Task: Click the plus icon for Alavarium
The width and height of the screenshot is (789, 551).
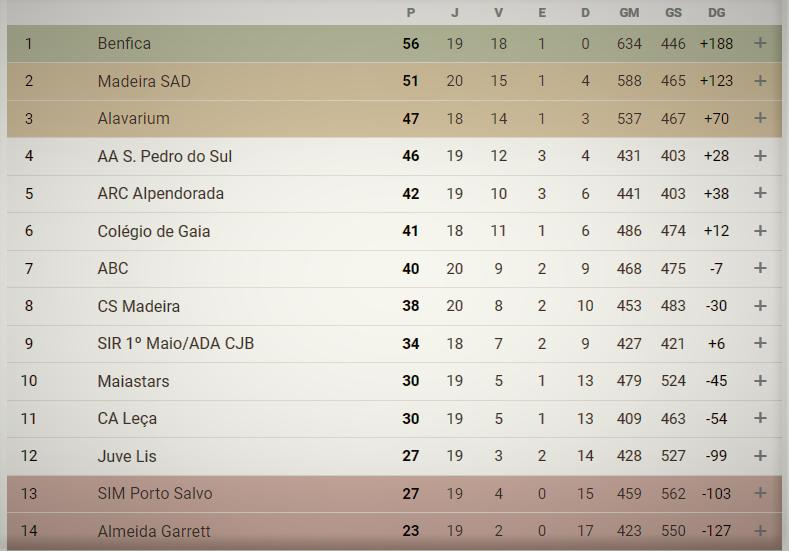Action: [760, 118]
